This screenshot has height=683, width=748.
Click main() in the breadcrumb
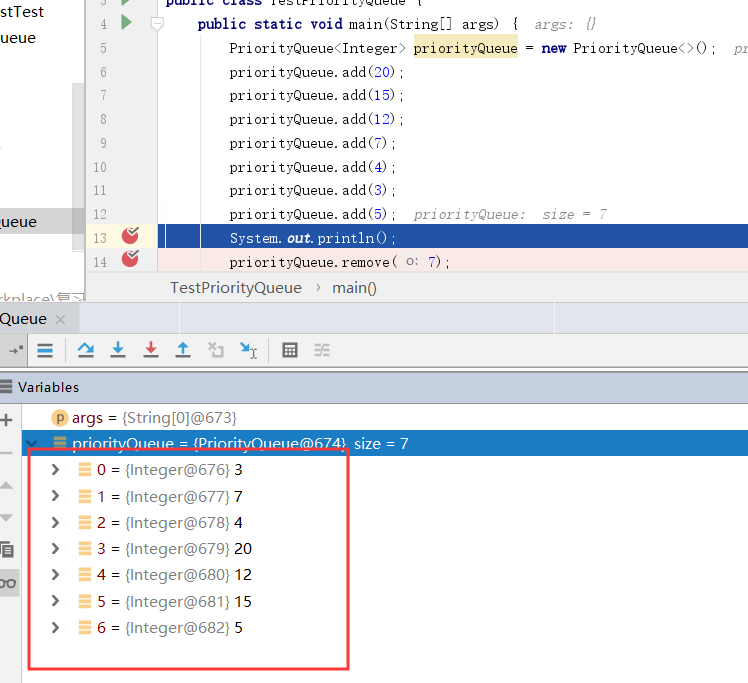354,288
